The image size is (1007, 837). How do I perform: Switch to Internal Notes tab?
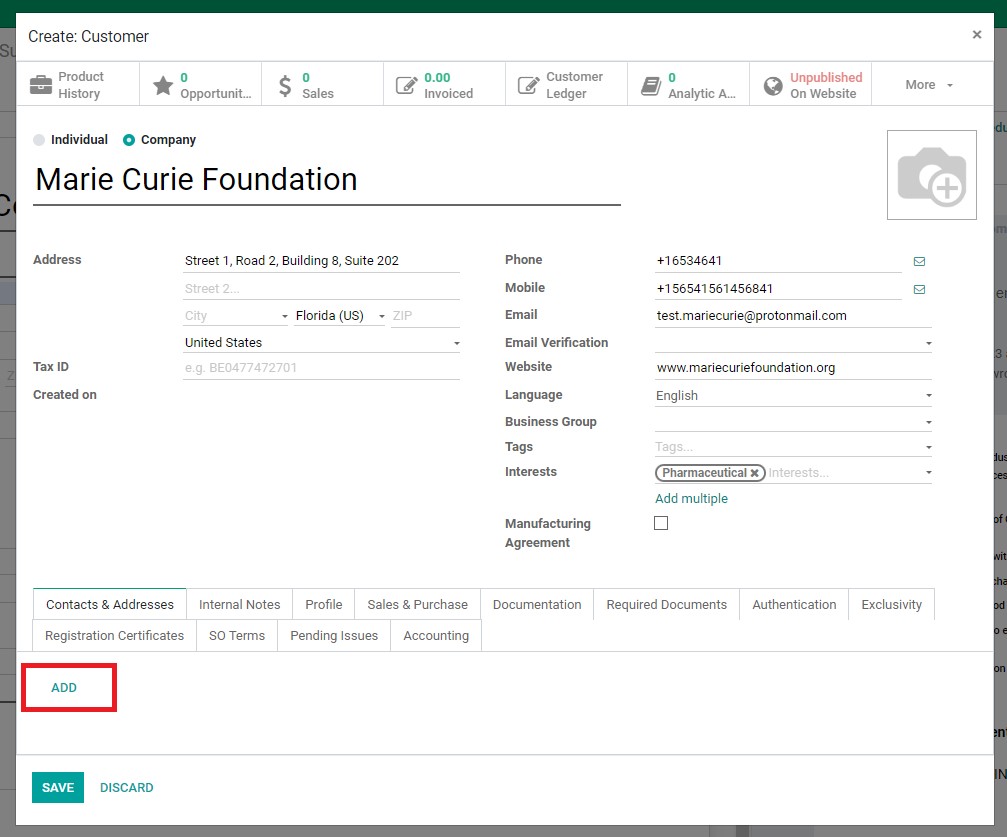pos(240,604)
